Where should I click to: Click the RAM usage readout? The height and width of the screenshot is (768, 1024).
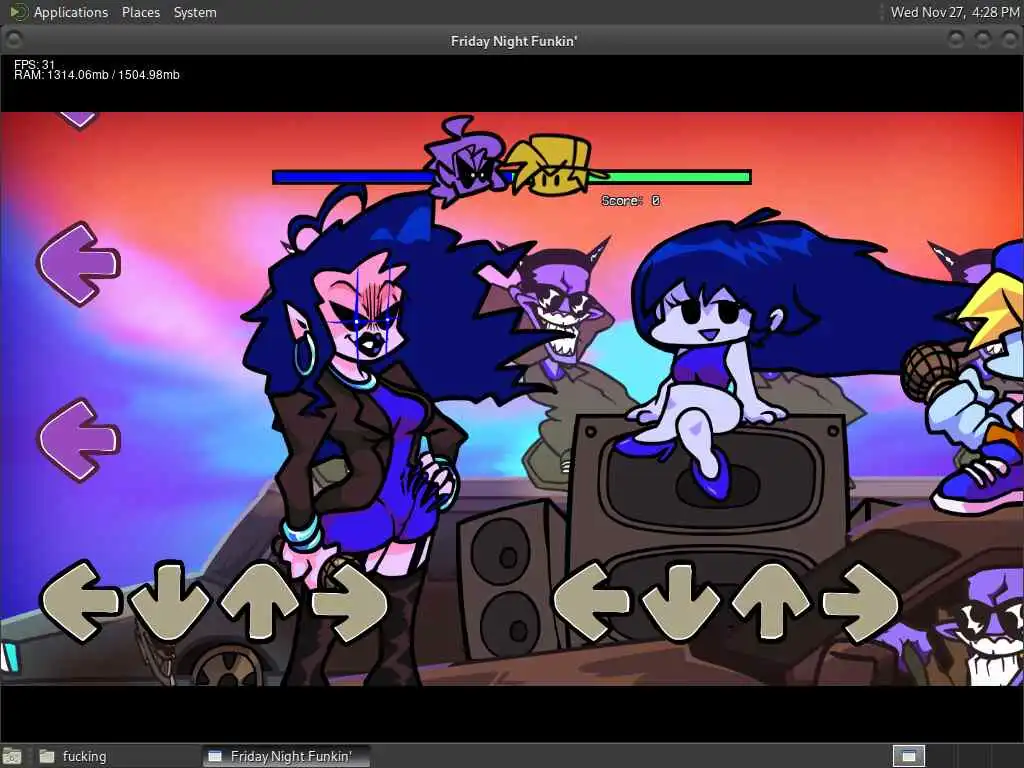coord(97,75)
